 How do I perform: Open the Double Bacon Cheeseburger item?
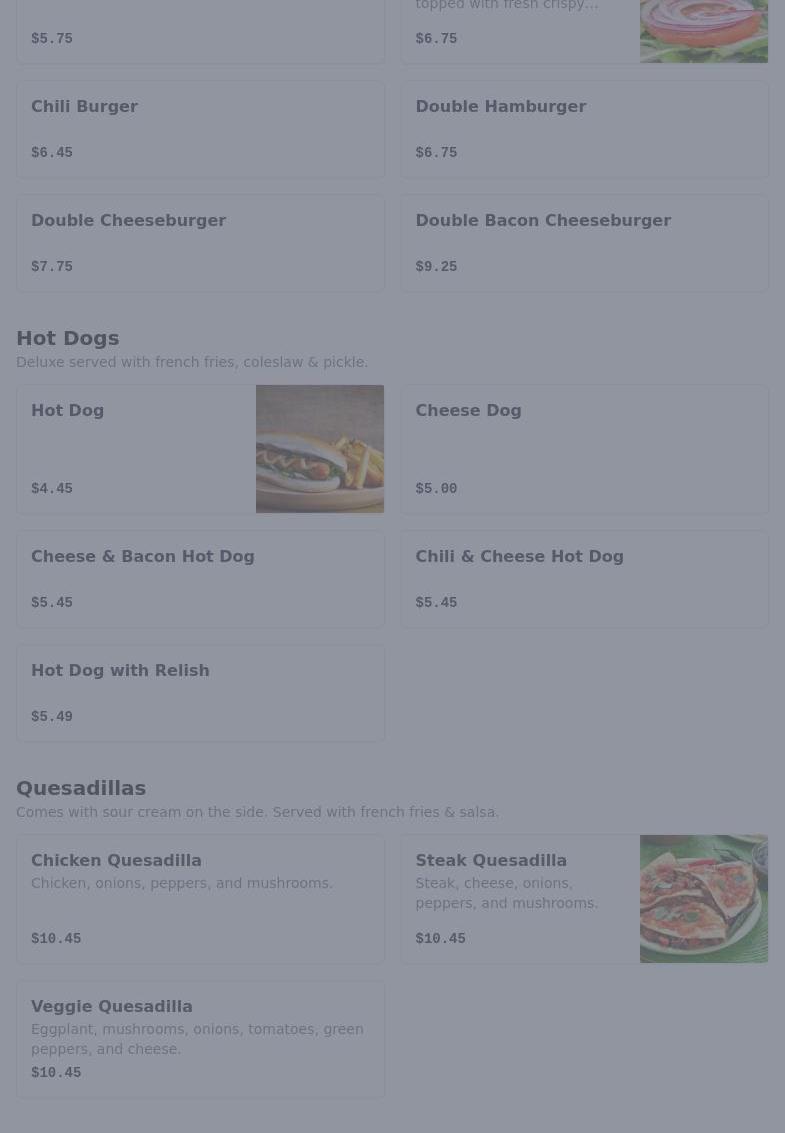coord(585,244)
